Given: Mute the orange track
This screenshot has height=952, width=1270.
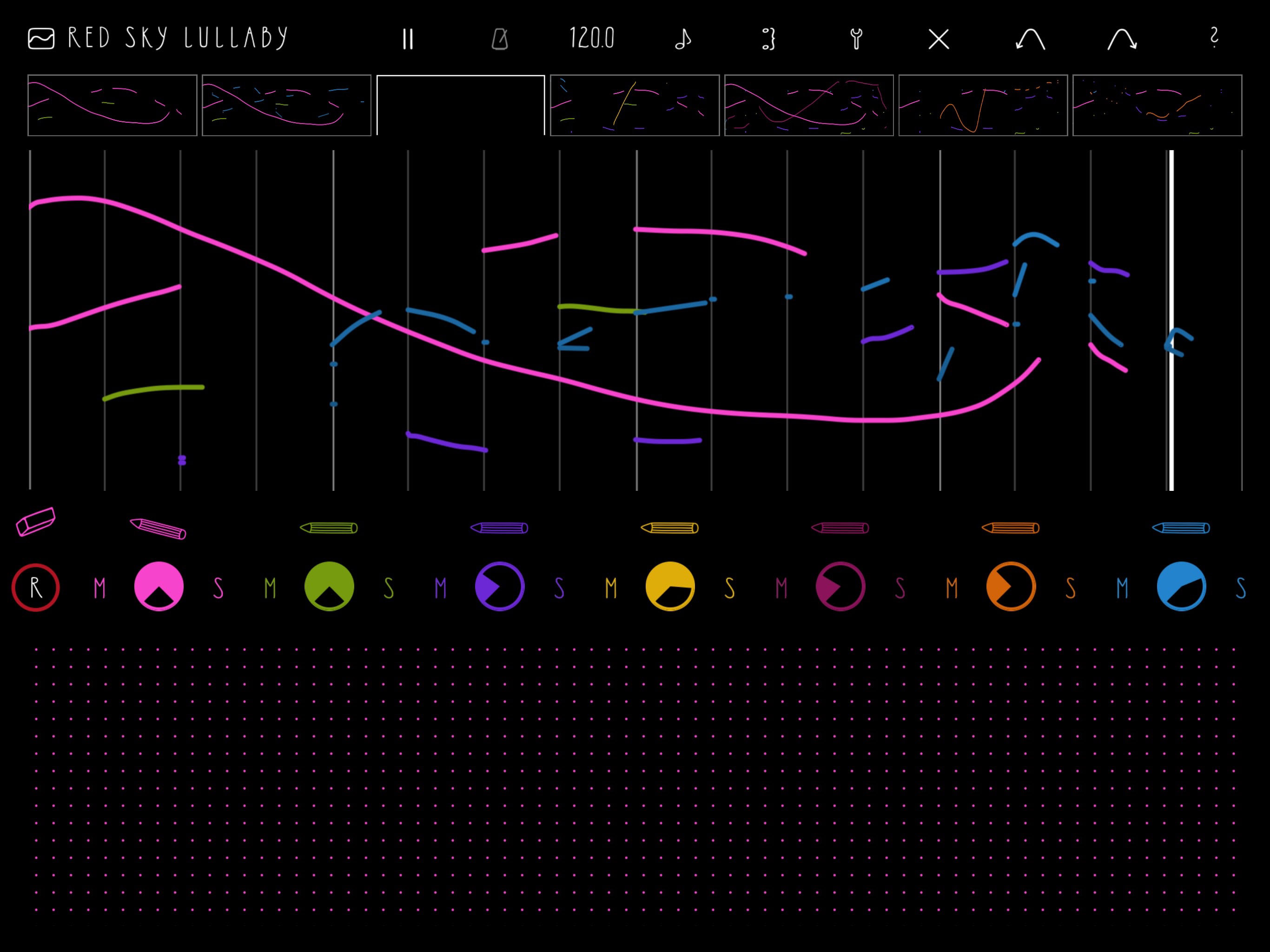Looking at the screenshot, I should pyautogui.click(x=952, y=588).
